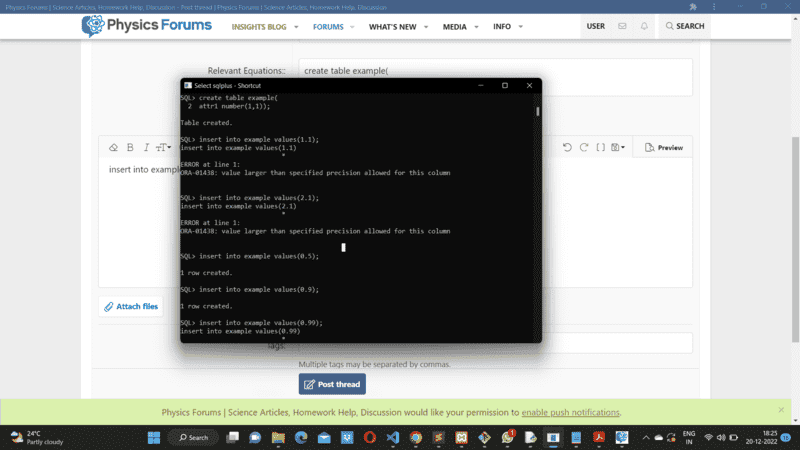The height and width of the screenshot is (450, 800).
Task: Open the font size dropdown
Action: pos(163,147)
